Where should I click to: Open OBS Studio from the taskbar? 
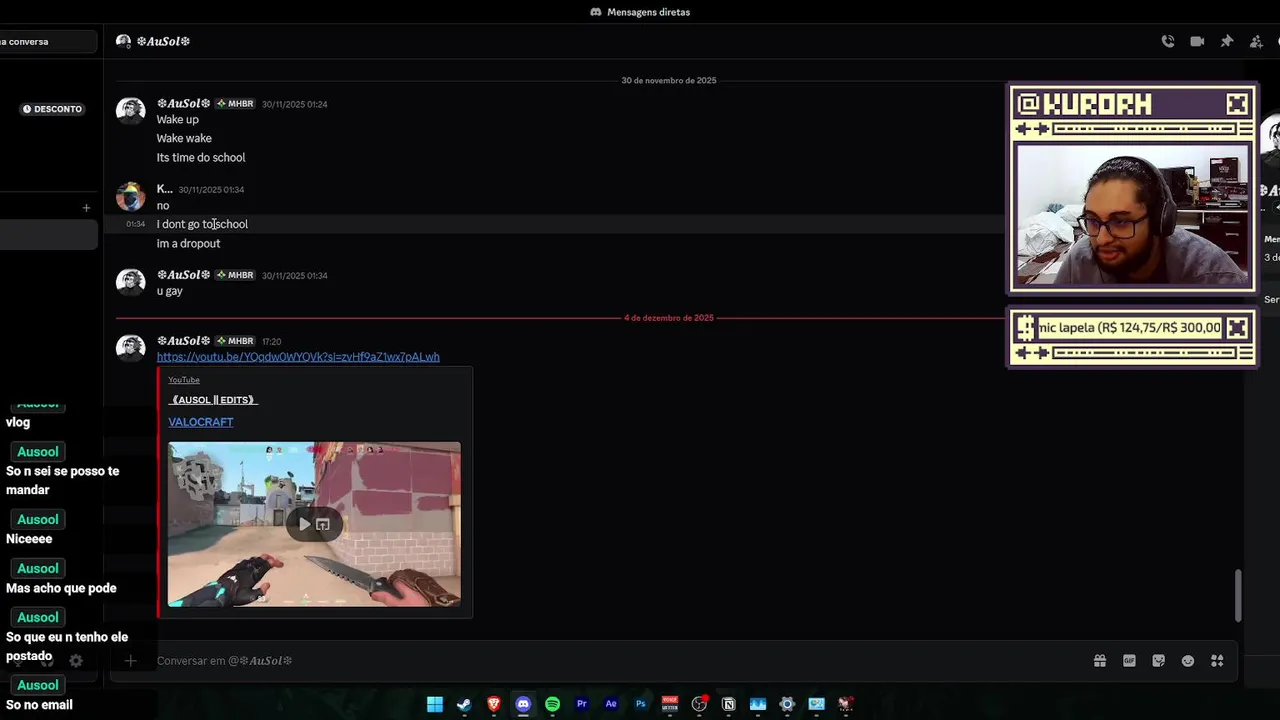[699, 704]
